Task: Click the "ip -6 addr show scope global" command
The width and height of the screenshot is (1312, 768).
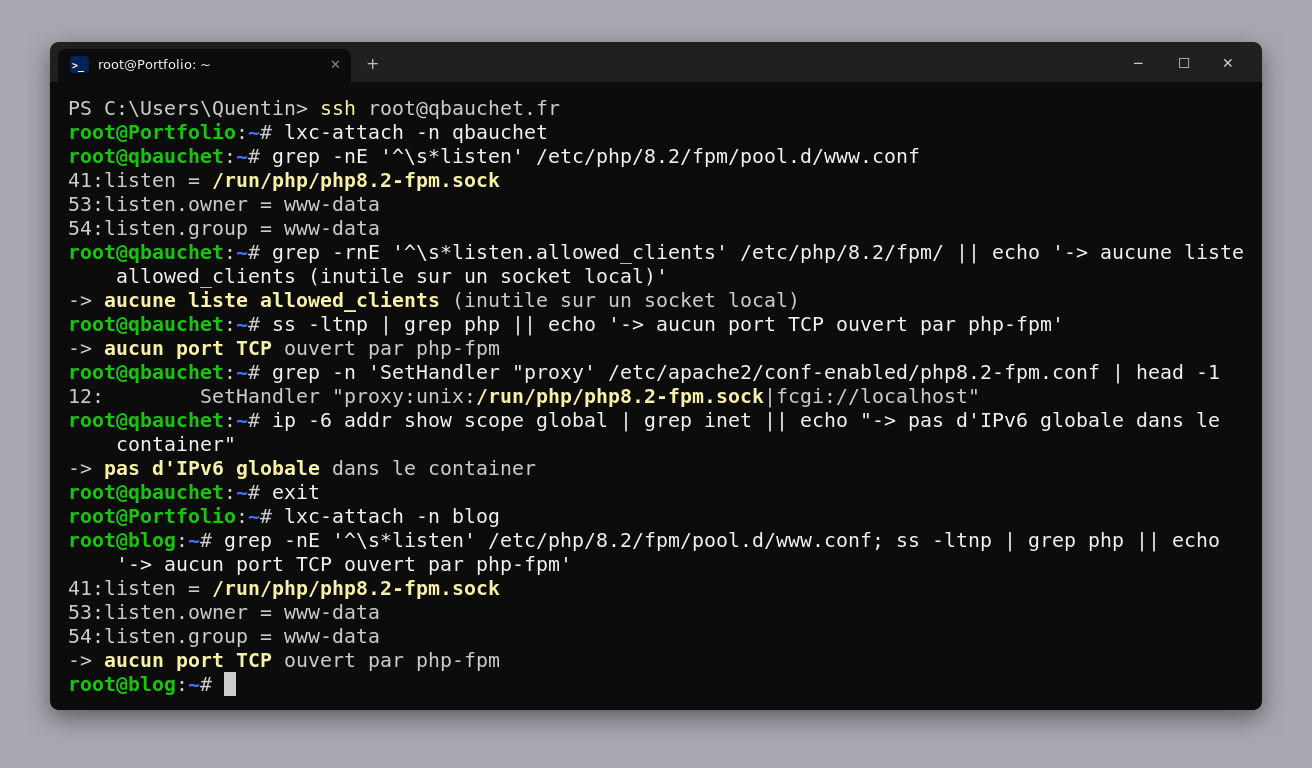Action: coord(440,420)
